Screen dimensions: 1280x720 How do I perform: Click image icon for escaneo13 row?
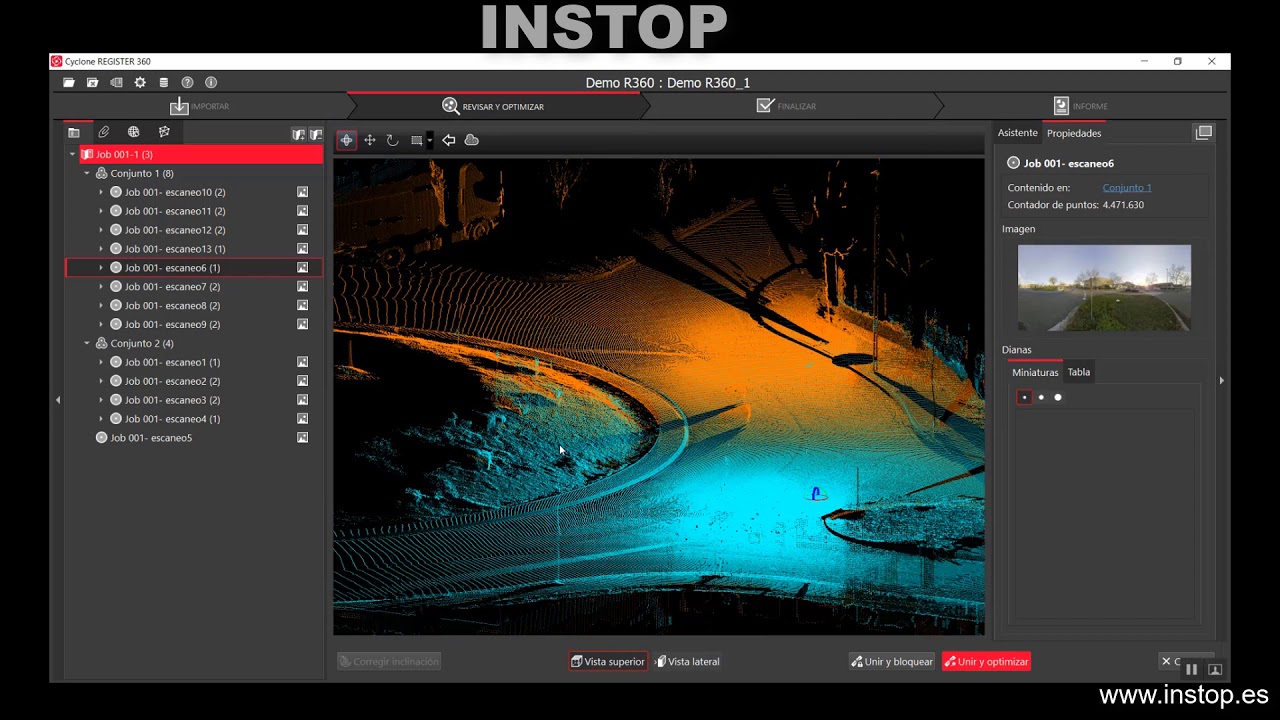[302, 249]
